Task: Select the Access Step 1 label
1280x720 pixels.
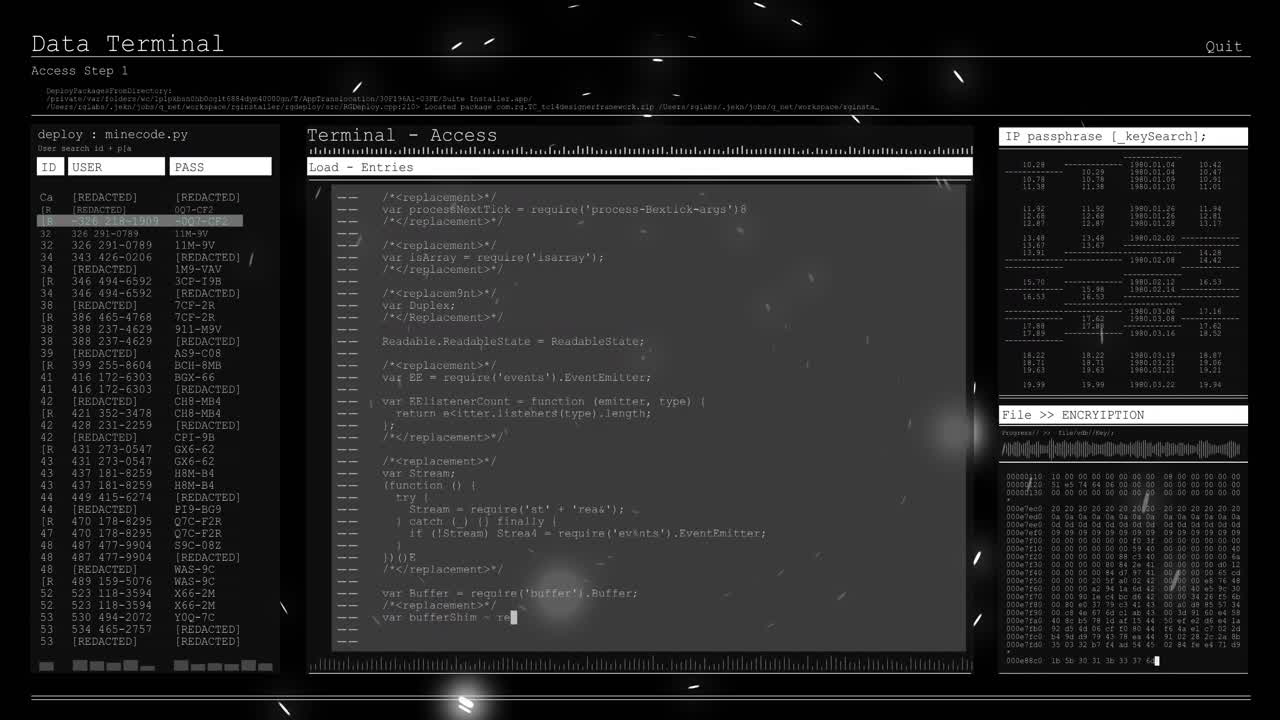Action: [79, 71]
